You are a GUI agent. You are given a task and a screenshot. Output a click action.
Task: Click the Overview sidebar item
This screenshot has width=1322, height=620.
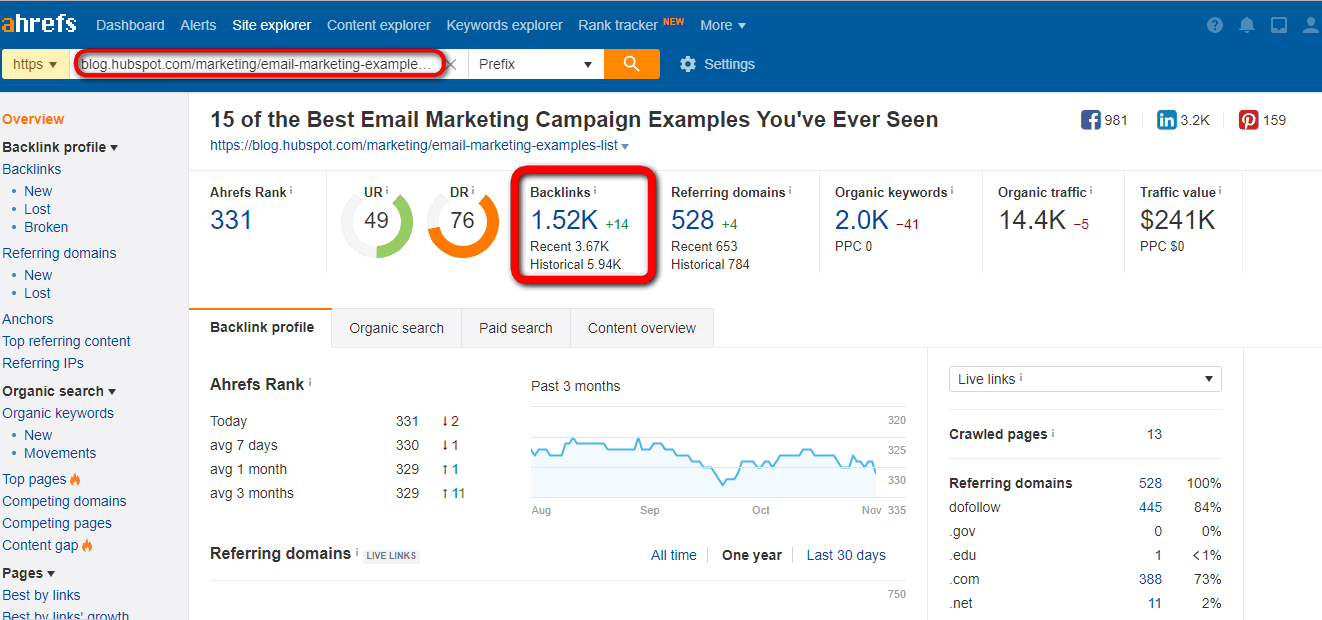33,119
